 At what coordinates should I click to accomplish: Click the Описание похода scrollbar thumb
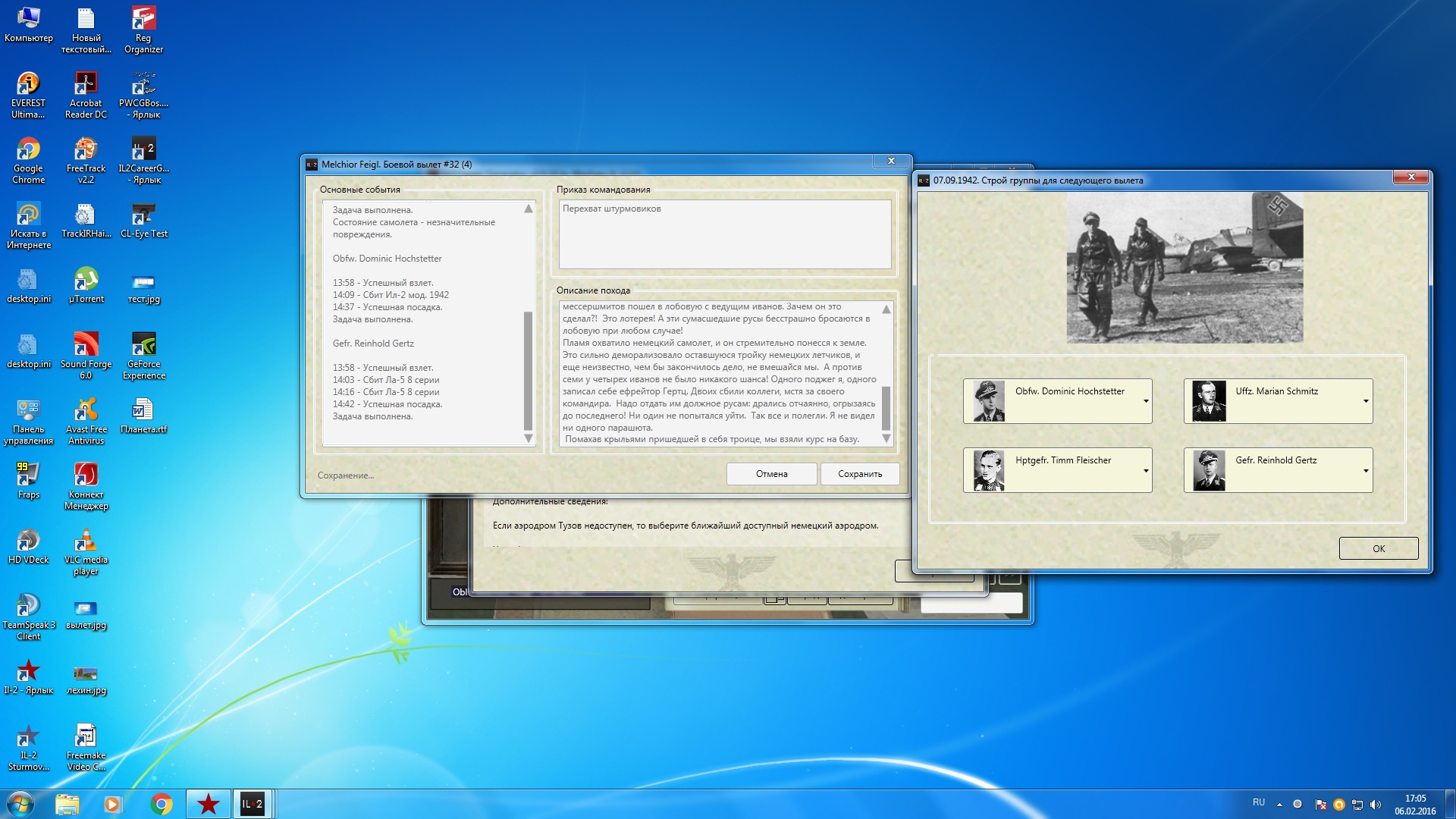pyautogui.click(x=886, y=408)
